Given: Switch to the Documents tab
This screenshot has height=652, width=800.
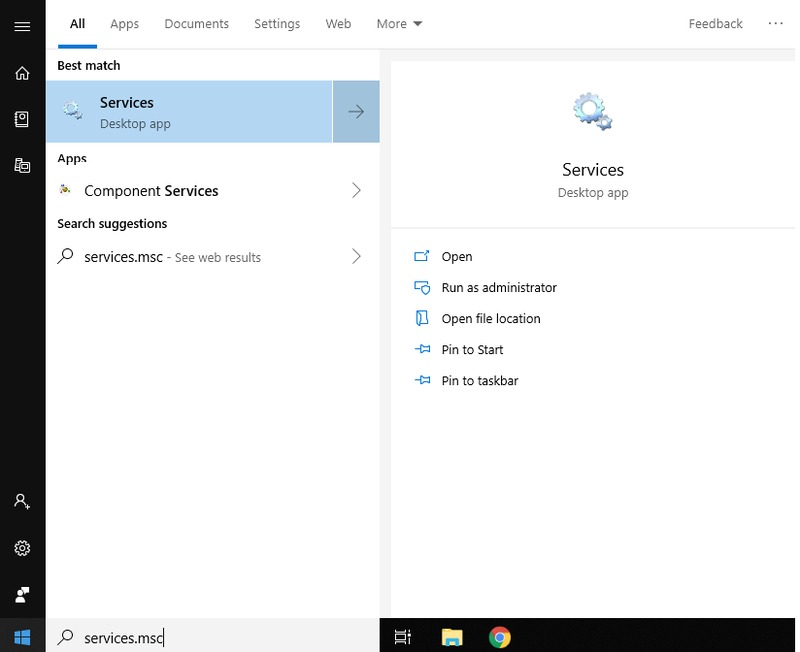Looking at the screenshot, I should point(196,24).
